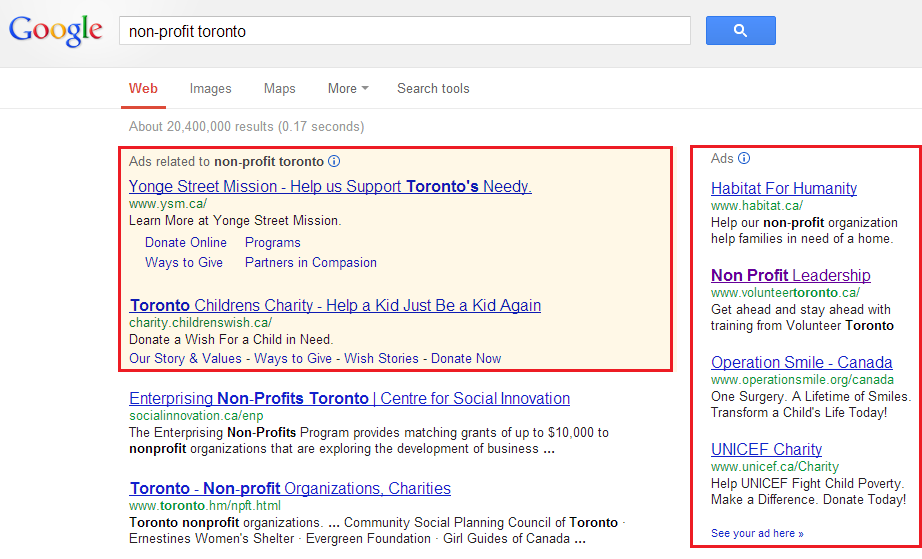Click the blue search magnifier button
Screen dimensions: 922x559
740,31
